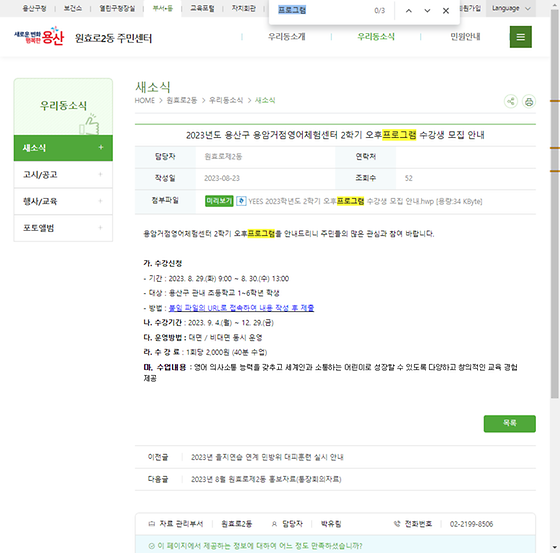Click 원효로2동 in the breadcrumb

coord(182,100)
